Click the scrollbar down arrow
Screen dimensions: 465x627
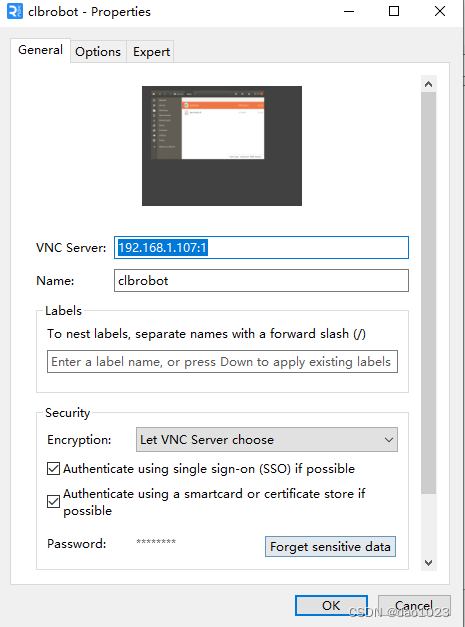coord(428,563)
